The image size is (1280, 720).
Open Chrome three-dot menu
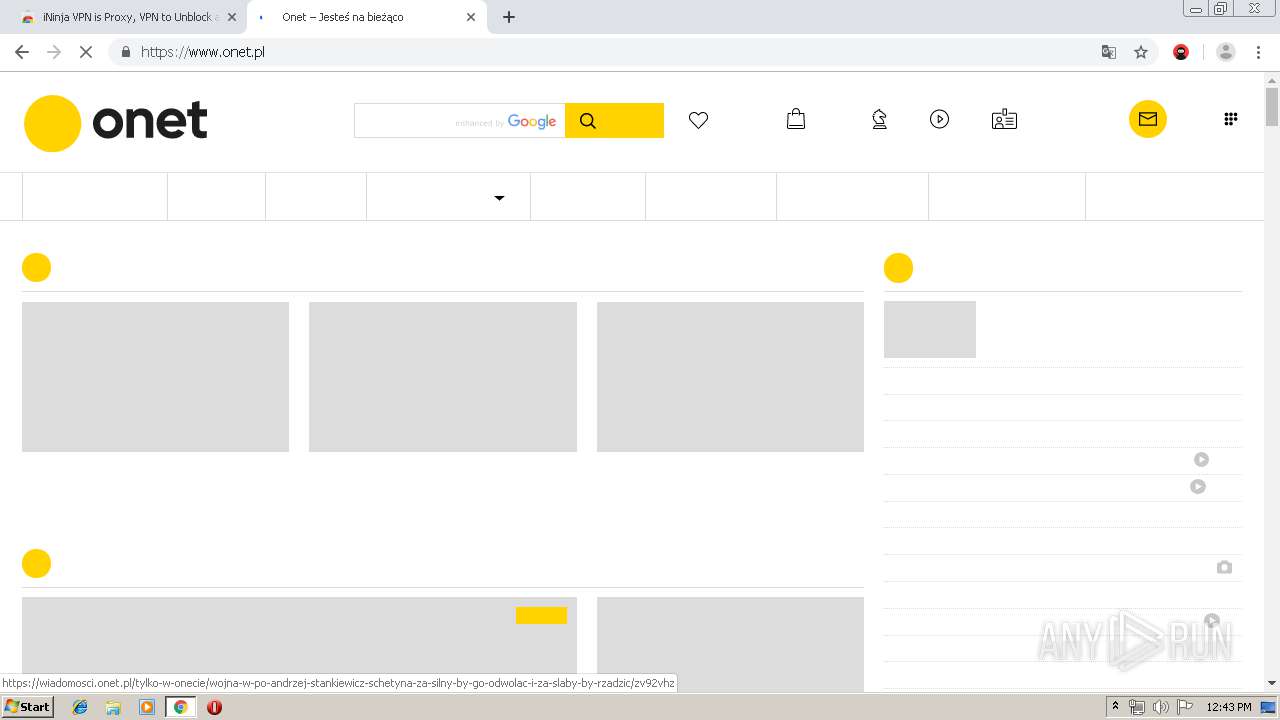click(x=1258, y=52)
